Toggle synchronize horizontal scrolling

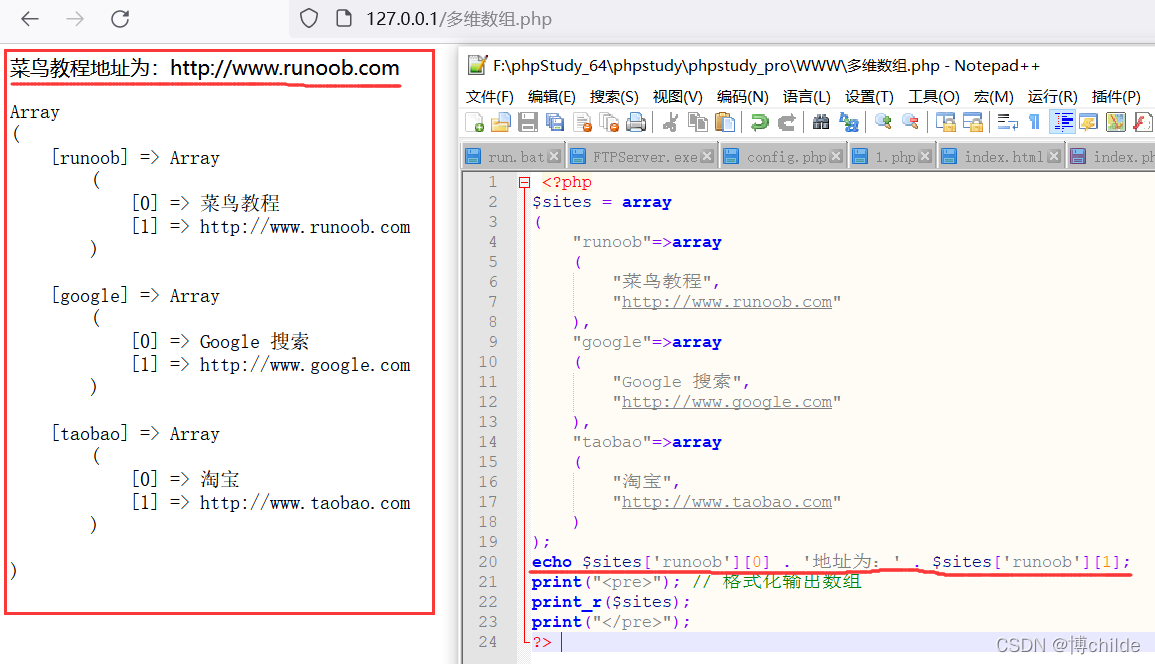pos(972,122)
